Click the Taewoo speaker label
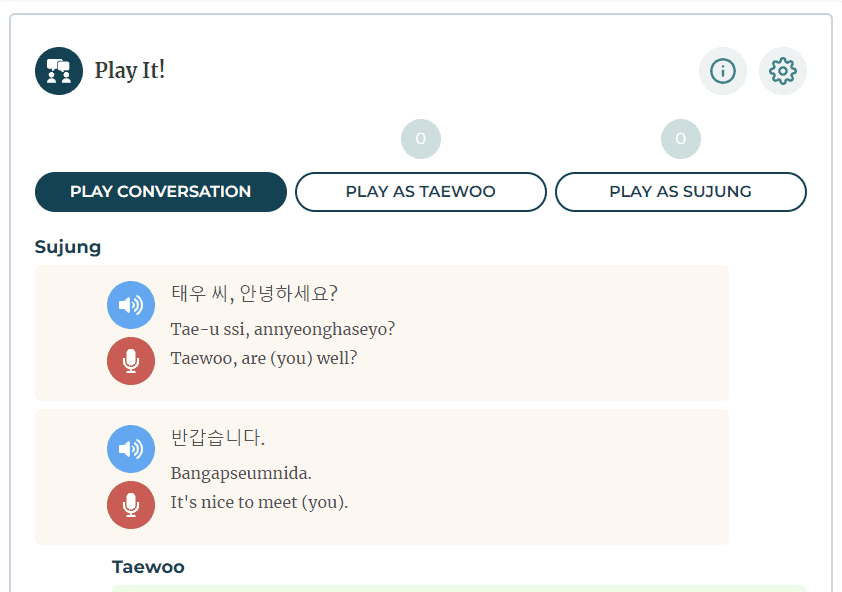The height and width of the screenshot is (592, 842). click(x=148, y=566)
